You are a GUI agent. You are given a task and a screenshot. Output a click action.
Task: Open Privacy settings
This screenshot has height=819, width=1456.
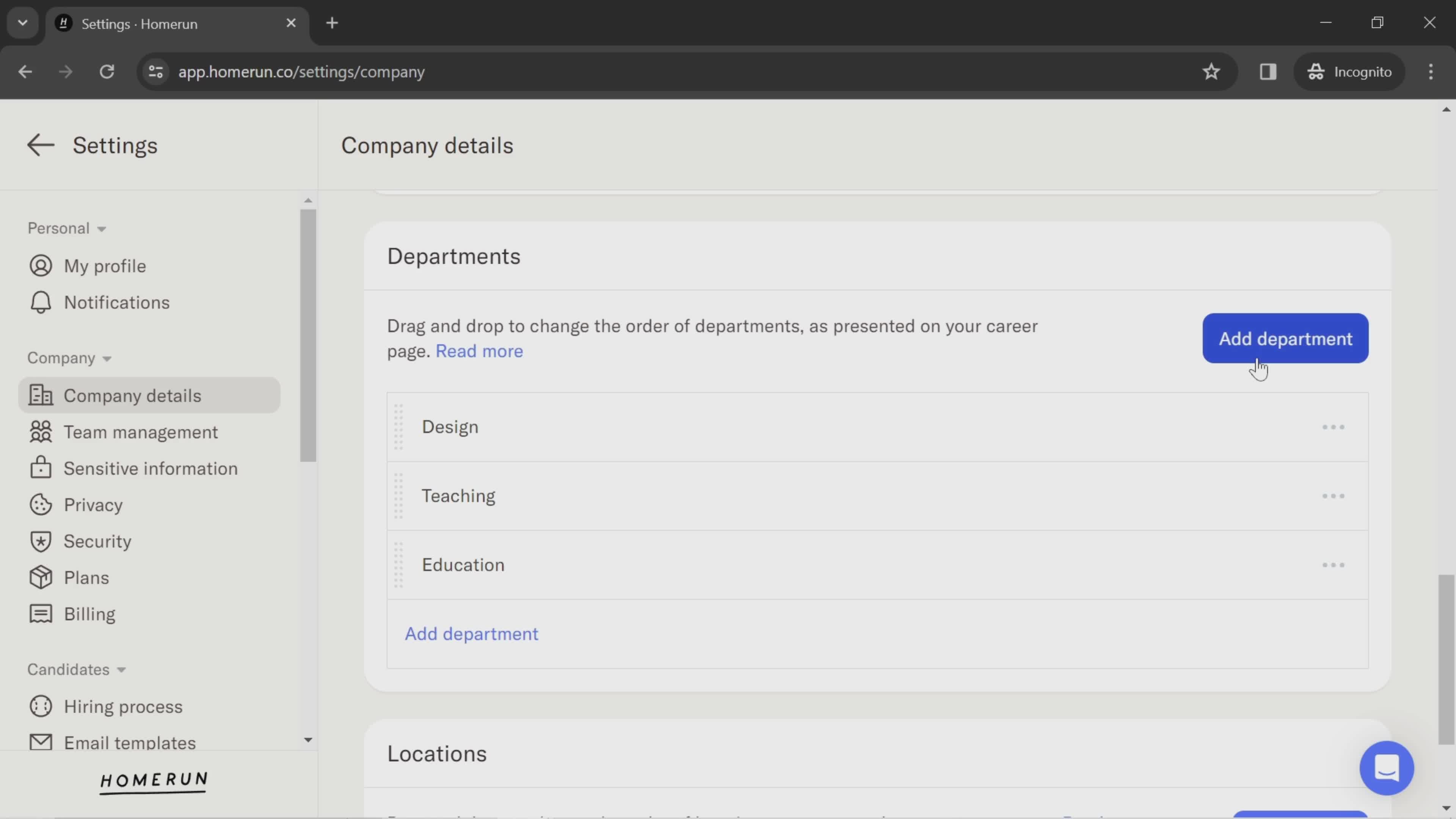[93, 505]
